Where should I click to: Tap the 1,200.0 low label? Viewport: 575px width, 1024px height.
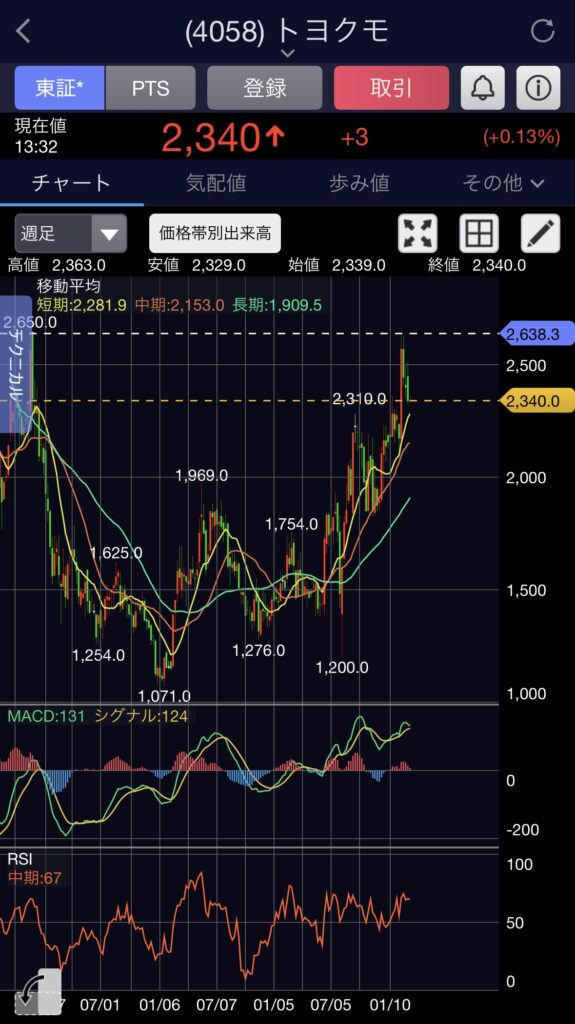342,667
